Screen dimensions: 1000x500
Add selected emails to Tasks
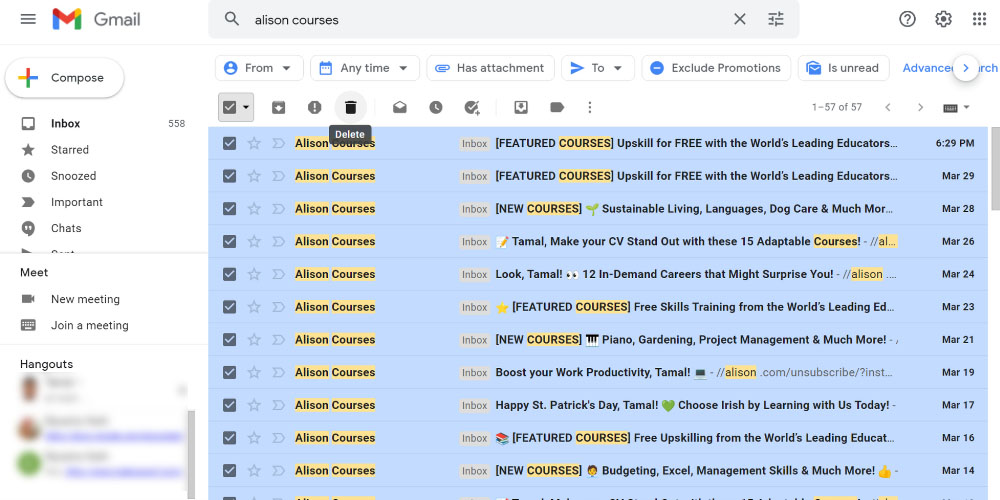pos(472,107)
